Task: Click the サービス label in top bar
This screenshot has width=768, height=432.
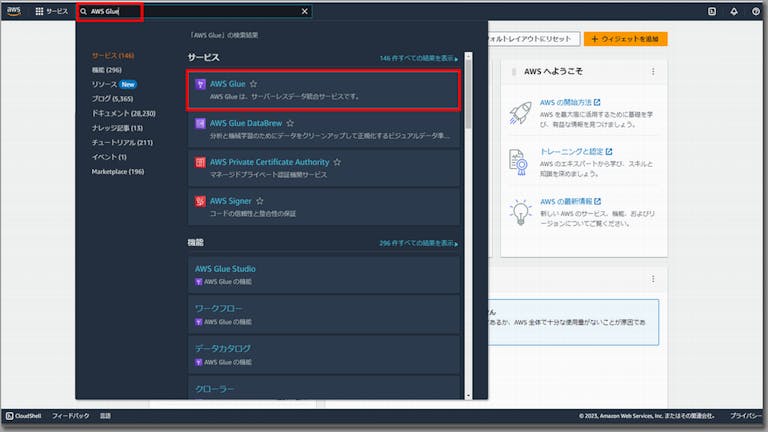Action: [57, 11]
